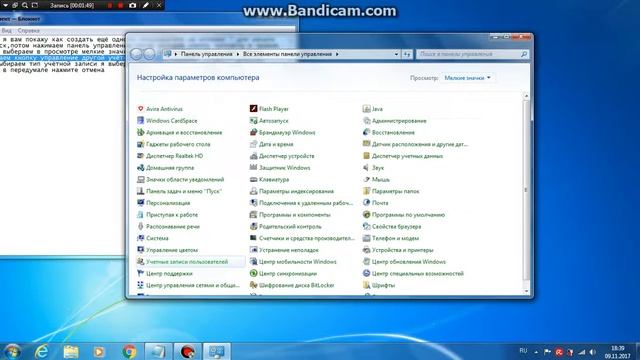Open Internet Explorer from taskbar
640x360 pixels.
pos(42,351)
